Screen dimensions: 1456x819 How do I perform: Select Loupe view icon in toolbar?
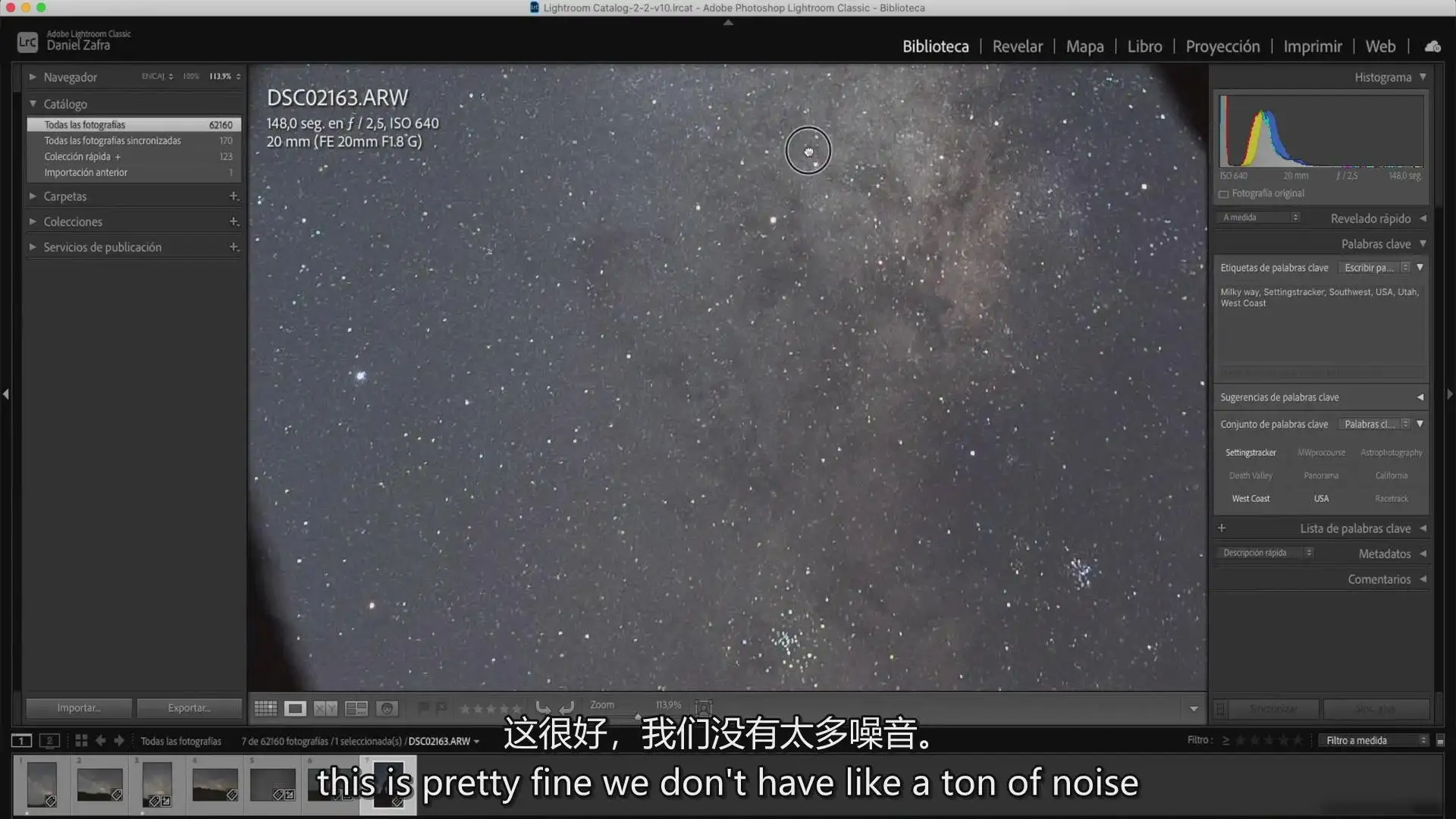pos(295,708)
